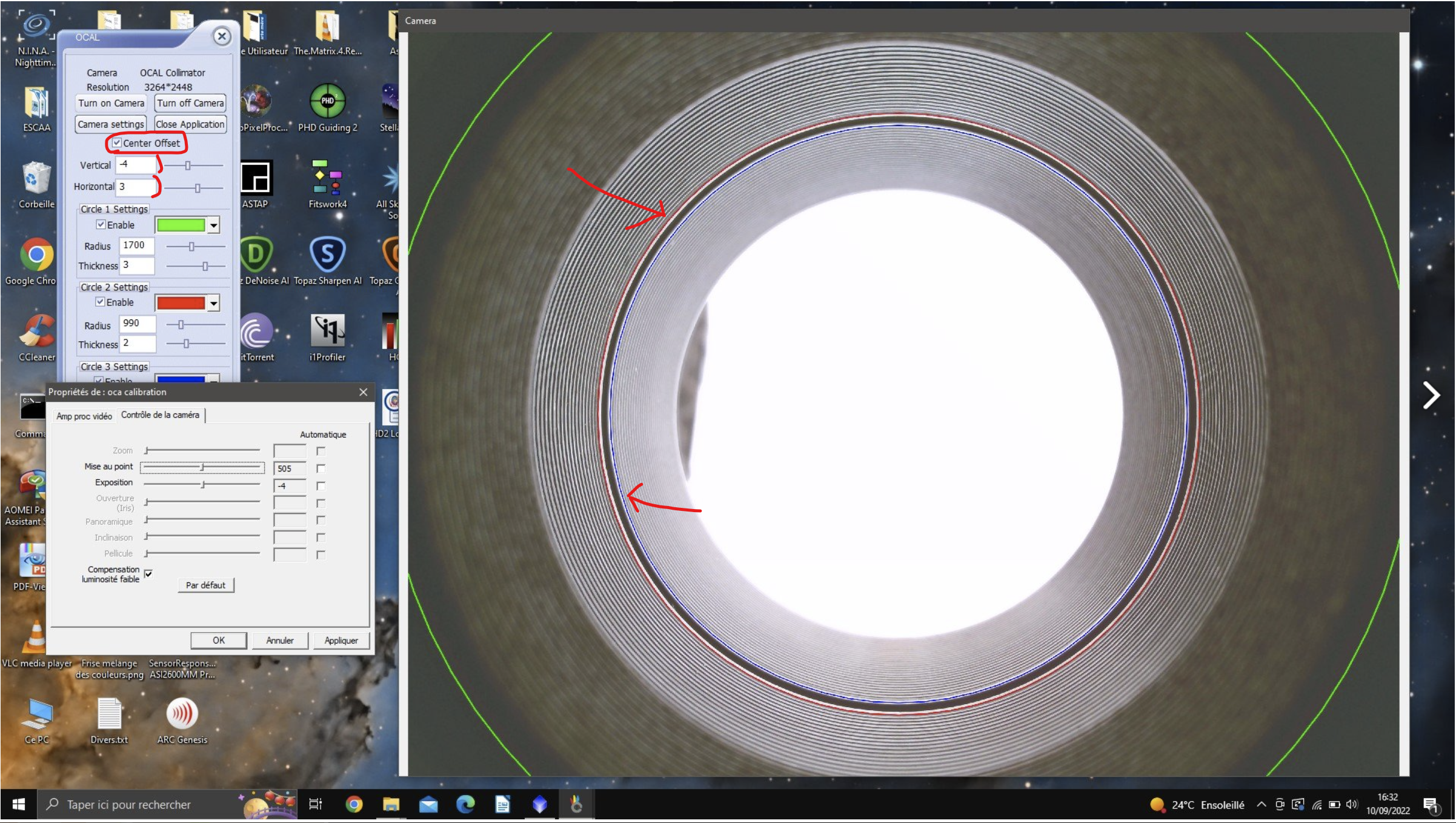
Task: Open the notification center icon
Action: tap(1431, 805)
